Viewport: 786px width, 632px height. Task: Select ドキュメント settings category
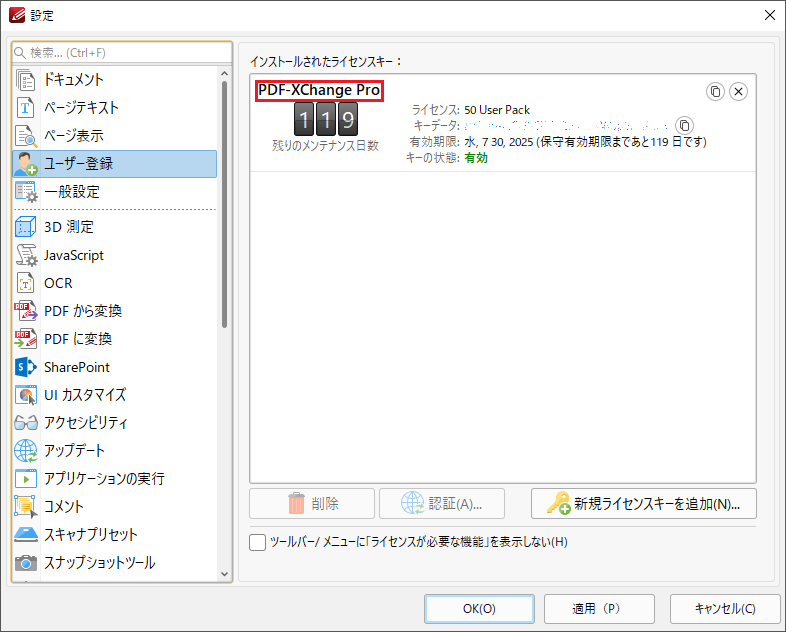[115, 80]
